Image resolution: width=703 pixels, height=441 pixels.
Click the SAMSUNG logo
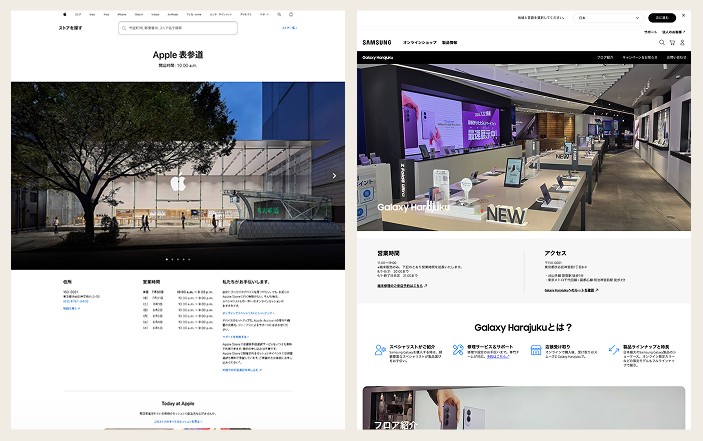click(x=377, y=43)
